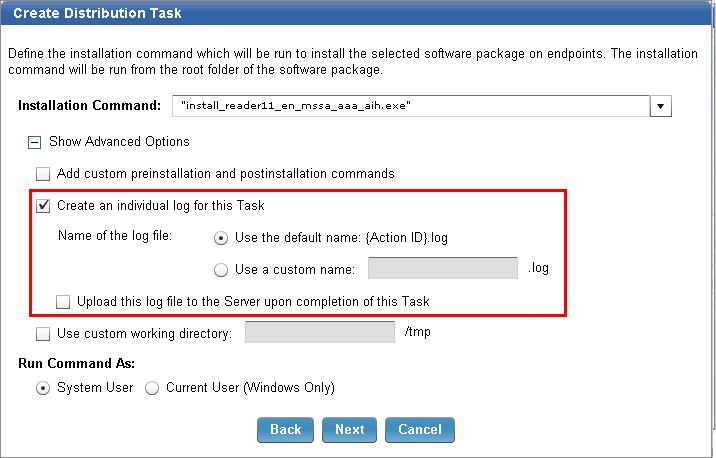Enable Use custom working directory checkbox
Image resolution: width=716 pixels, height=458 pixels.
[43, 333]
